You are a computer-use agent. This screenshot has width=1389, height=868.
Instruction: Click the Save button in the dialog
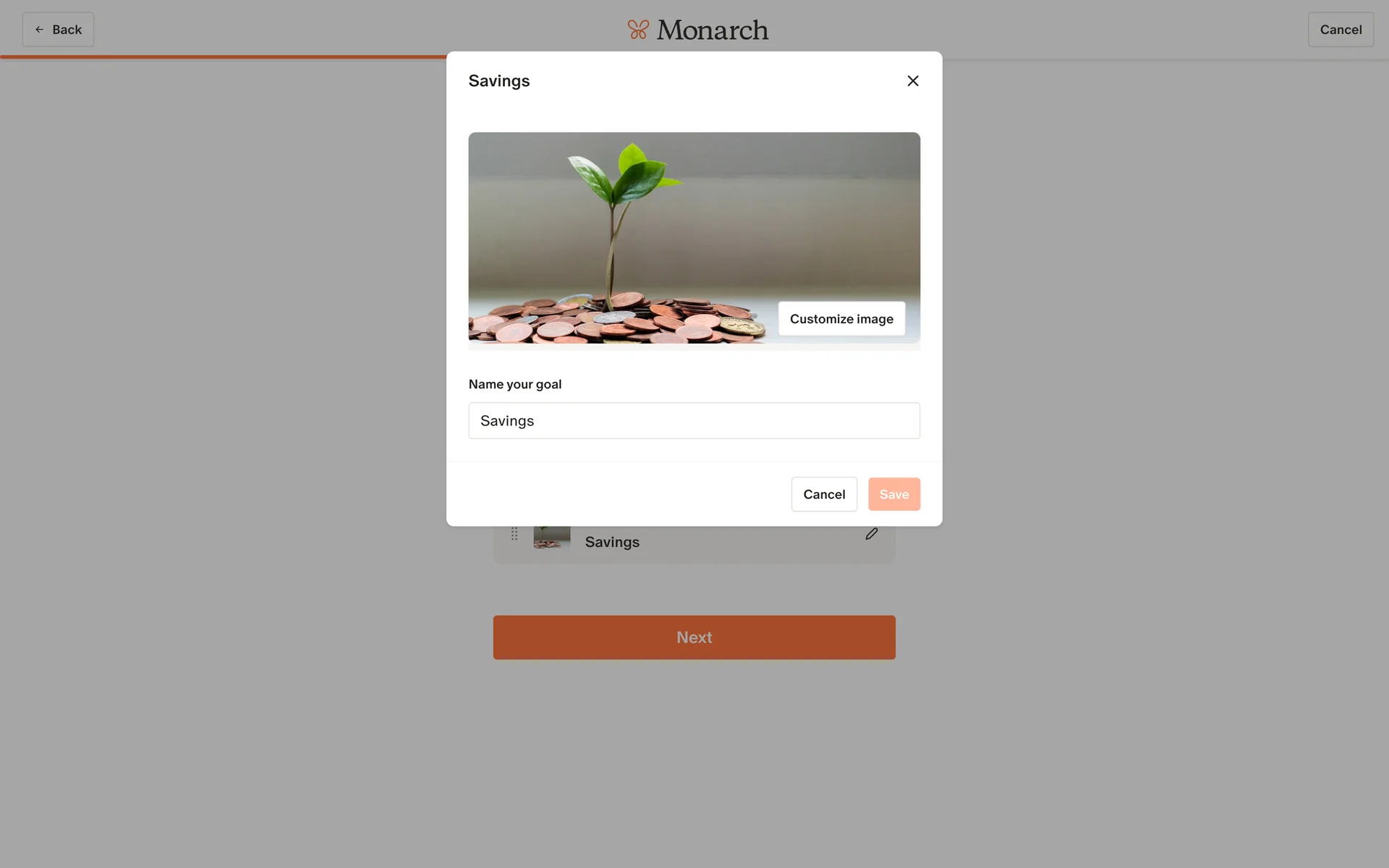(x=894, y=494)
